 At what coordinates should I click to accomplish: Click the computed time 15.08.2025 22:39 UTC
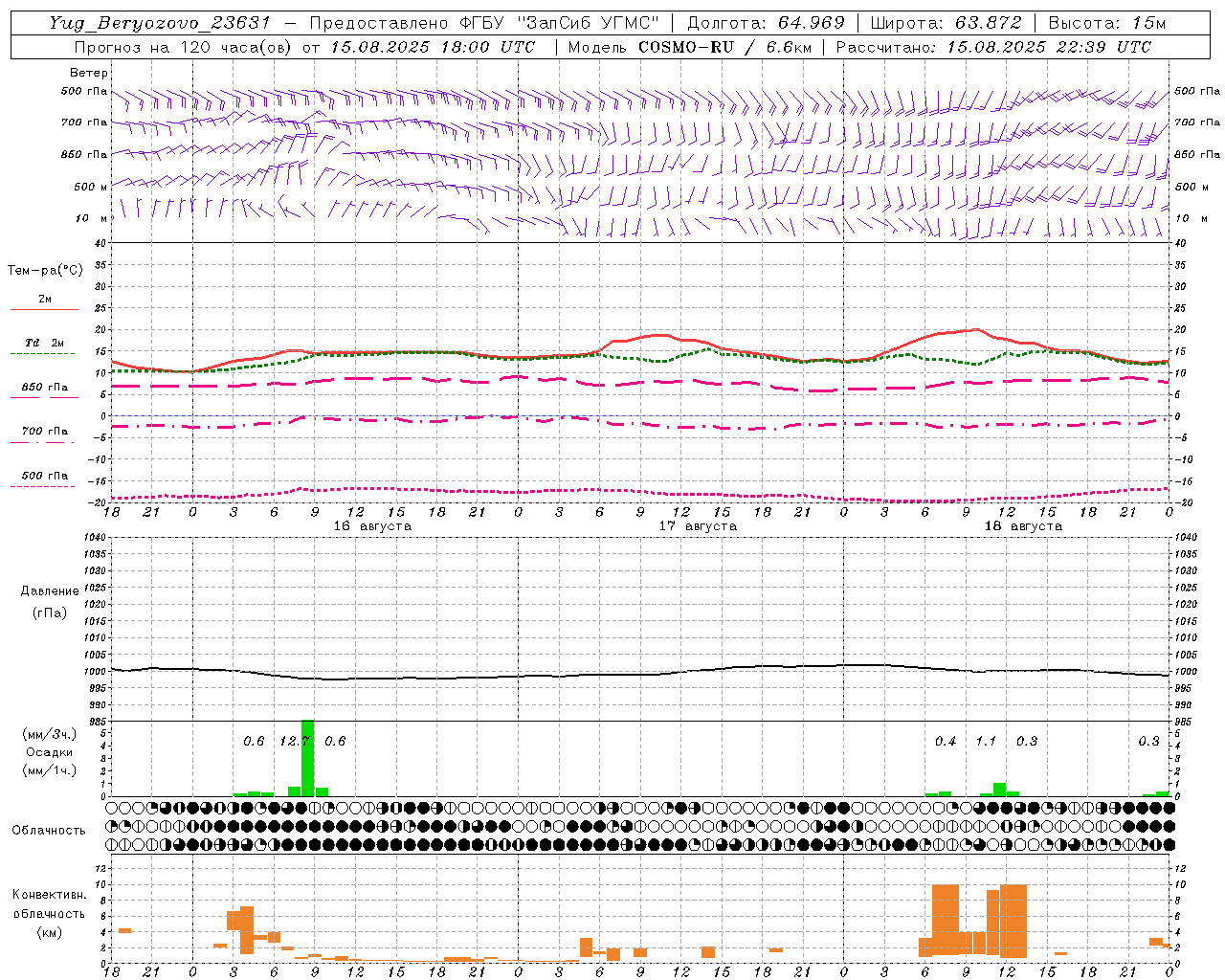[x=1049, y=47]
